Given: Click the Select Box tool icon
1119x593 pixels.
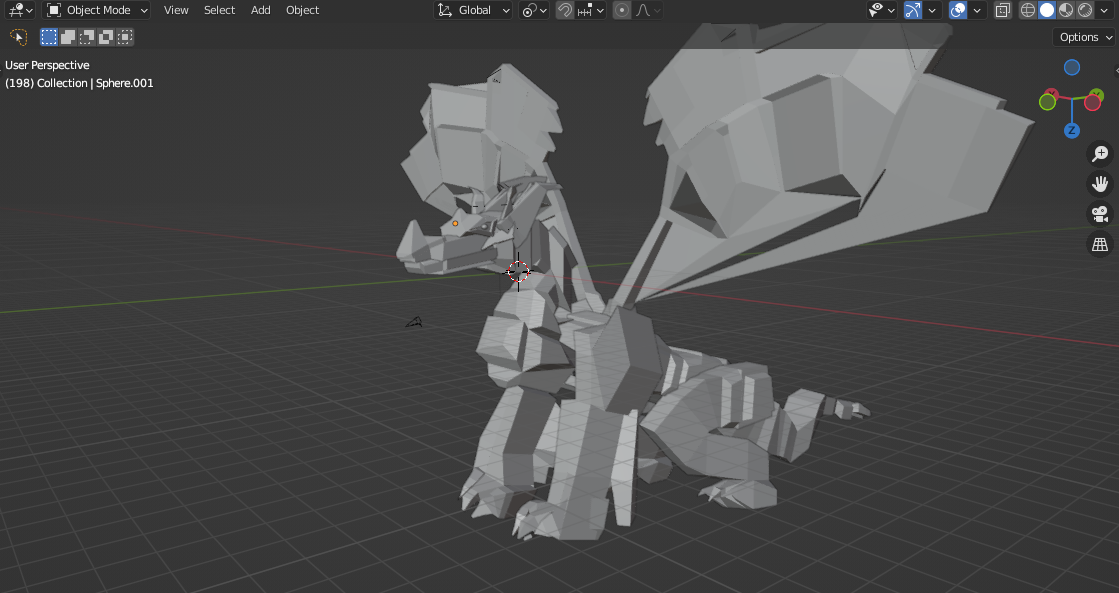Looking at the screenshot, I should click(19, 37).
